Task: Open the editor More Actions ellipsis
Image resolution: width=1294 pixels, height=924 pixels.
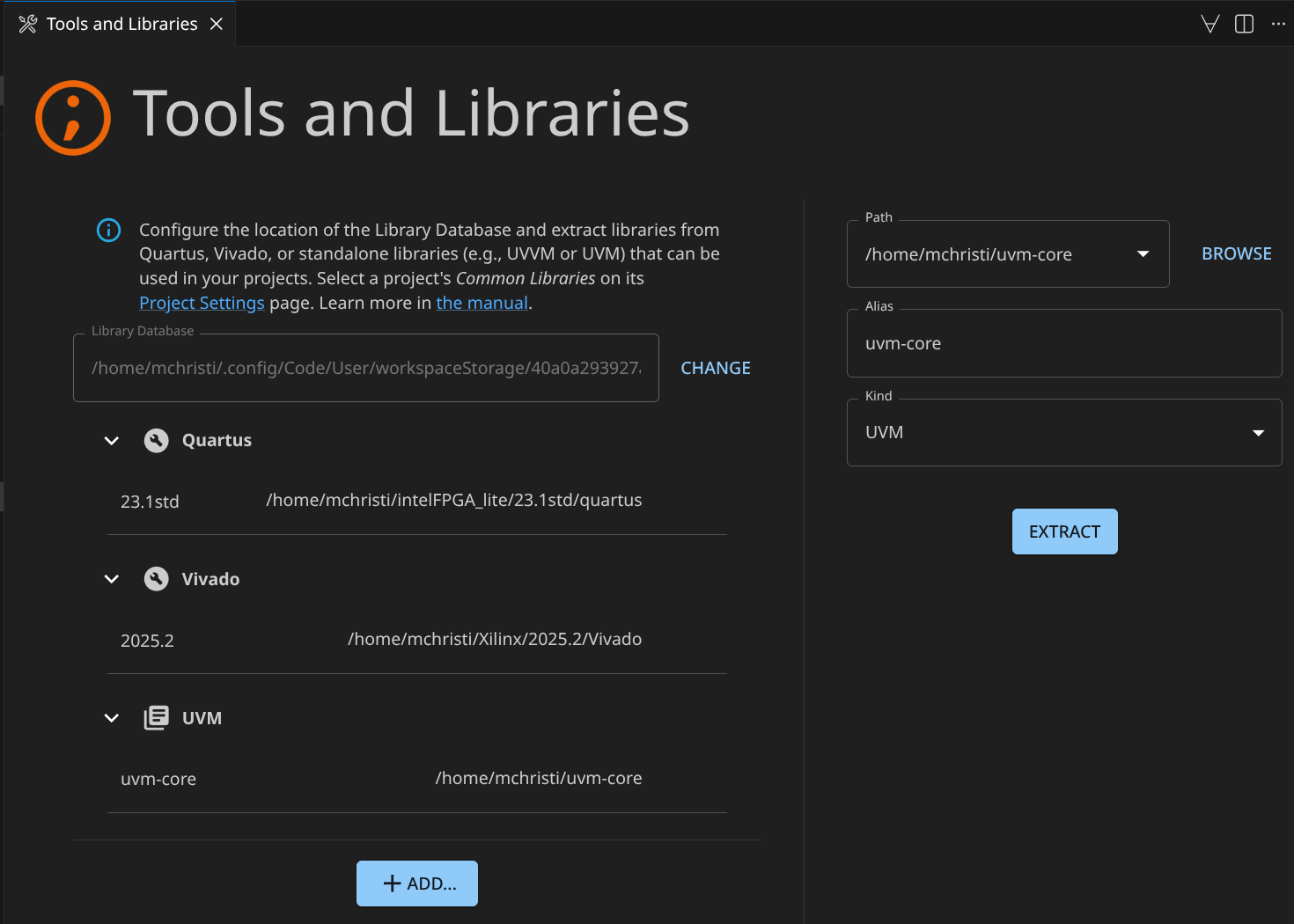Action: pyautogui.click(x=1278, y=24)
